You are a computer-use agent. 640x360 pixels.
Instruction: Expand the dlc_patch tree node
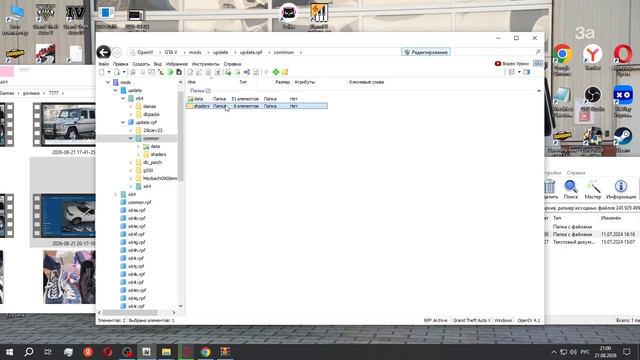131,162
